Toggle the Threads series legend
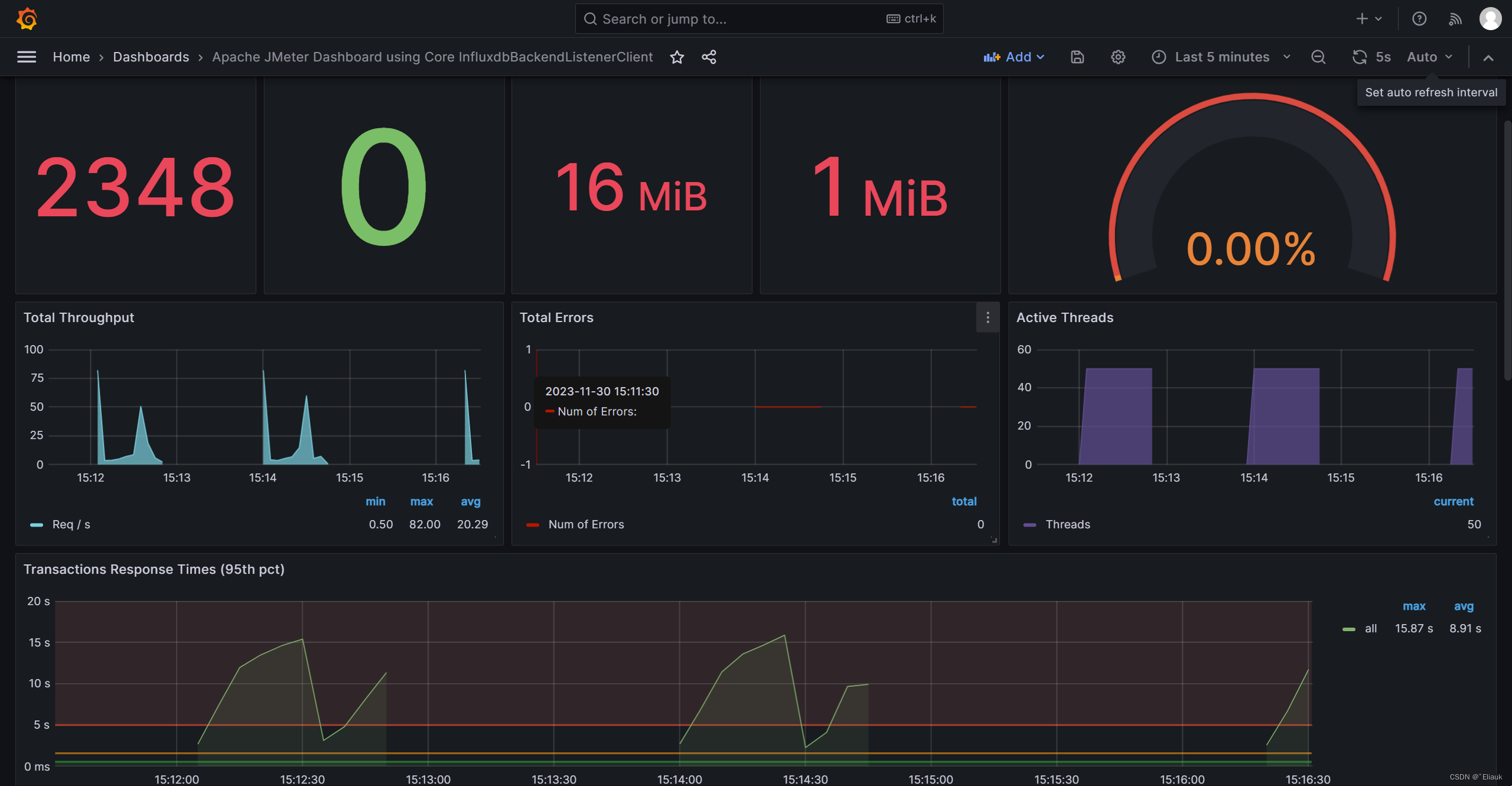This screenshot has width=1512, height=786. (x=1067, y=524)
